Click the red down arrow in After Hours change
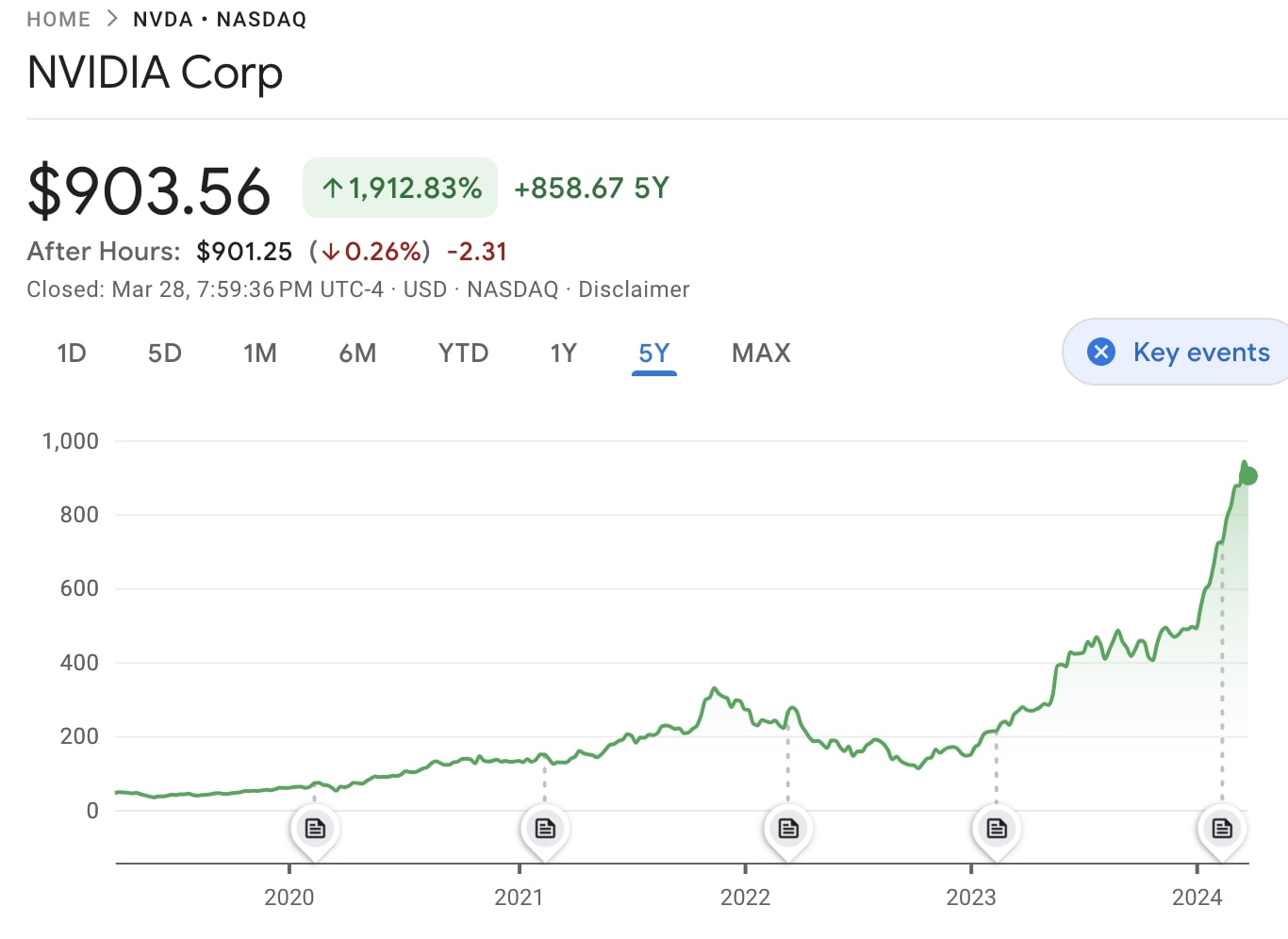The image size is (1288, 939). [x=329, y=252]
